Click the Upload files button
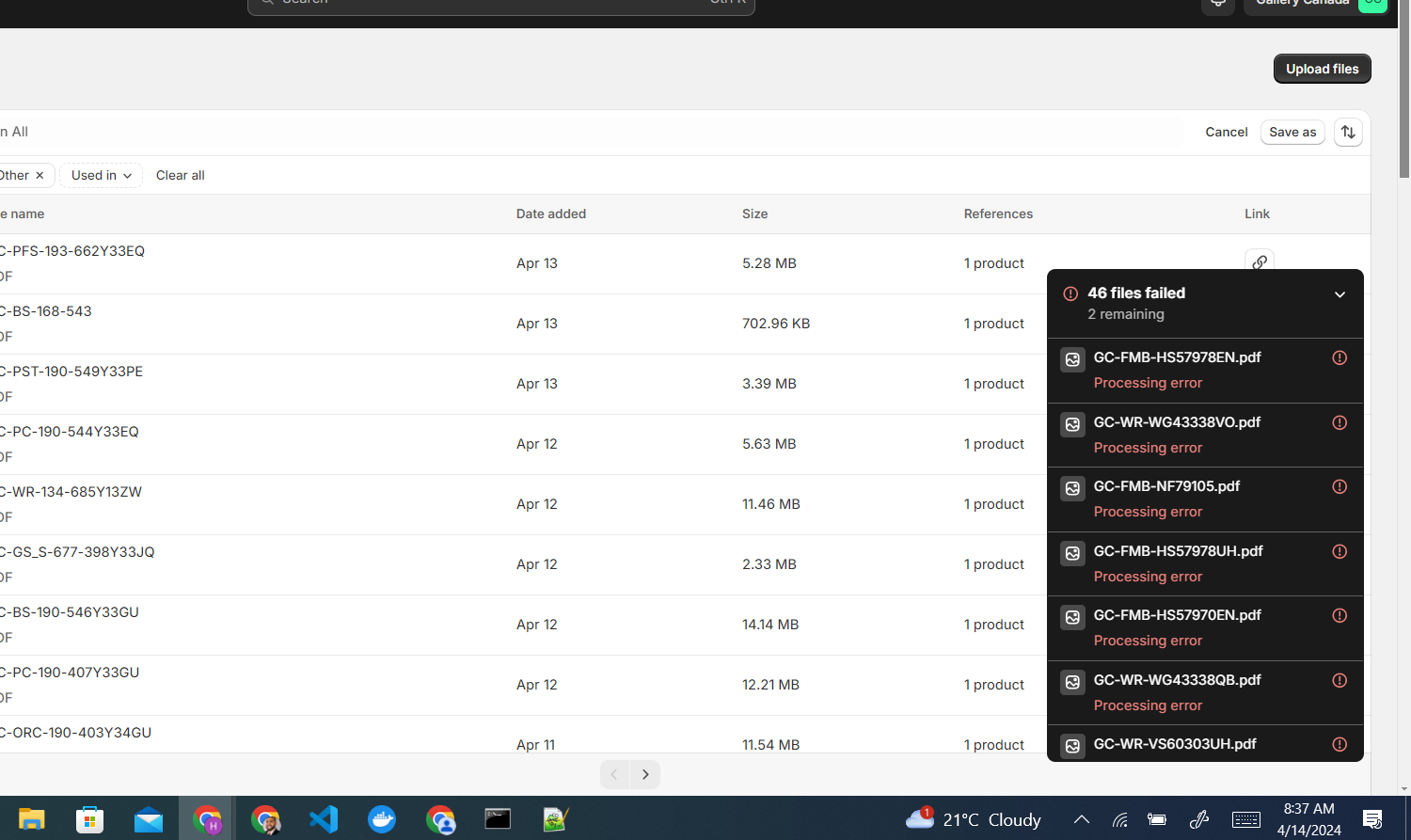Screen dimensions: 1411x840 click(x=1323, y=69)
